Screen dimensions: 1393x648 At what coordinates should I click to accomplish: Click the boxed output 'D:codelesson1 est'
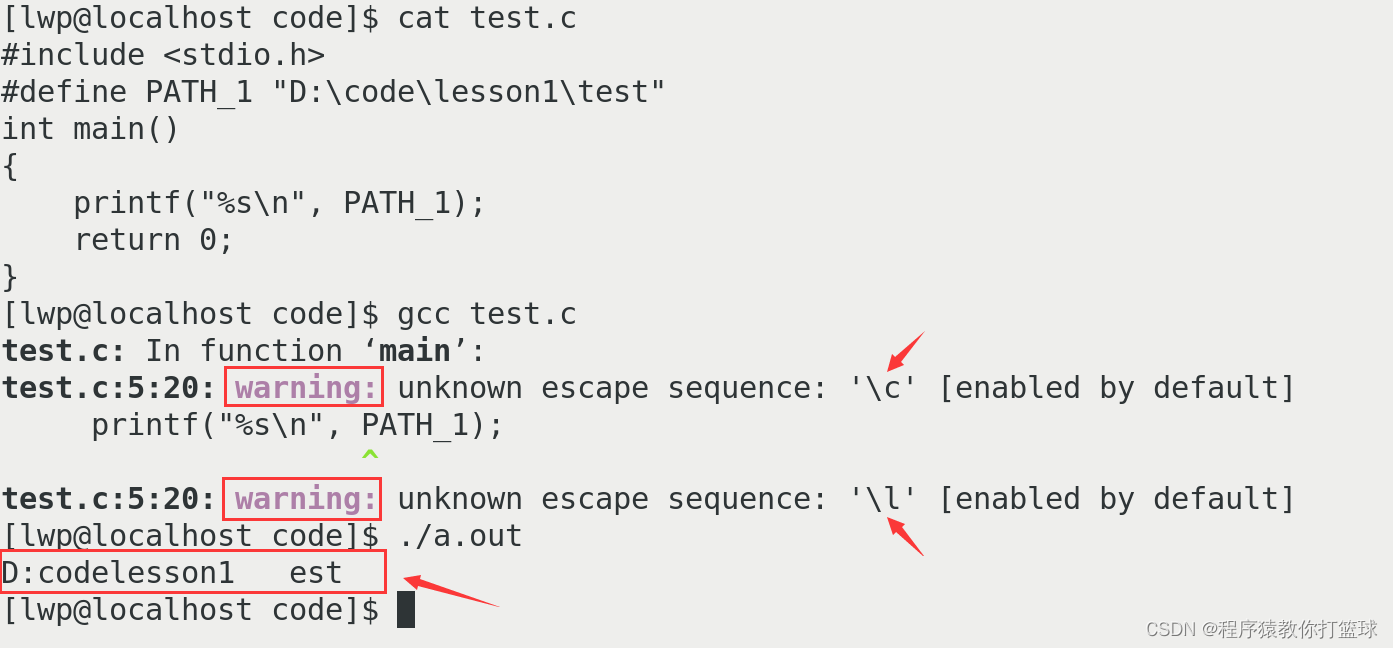192,572
